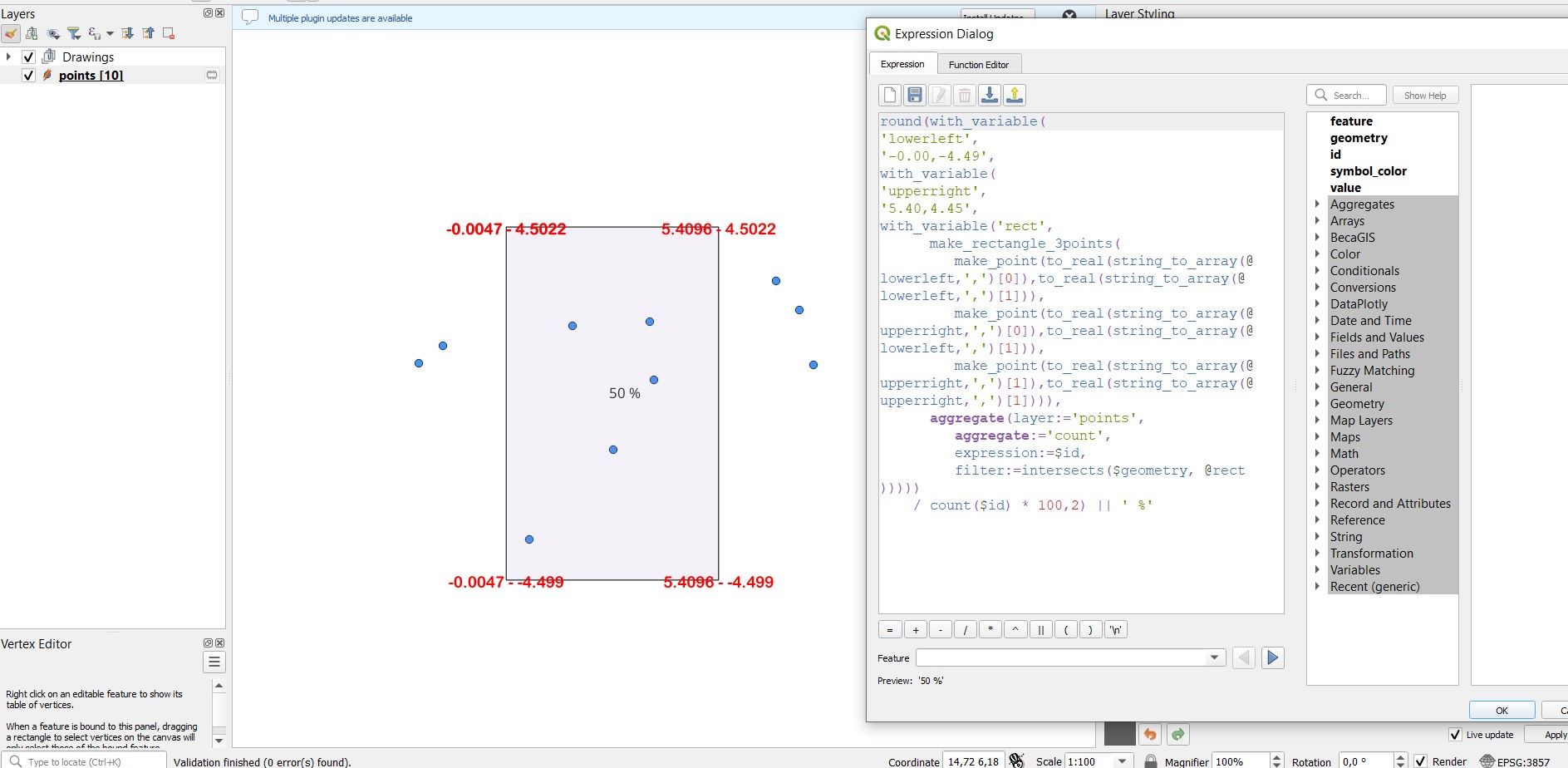The width and height of the screenshot is (1568, 768).
Task: Click the dark color swatch below Expression Dialog
Action: coord(1119,734)
